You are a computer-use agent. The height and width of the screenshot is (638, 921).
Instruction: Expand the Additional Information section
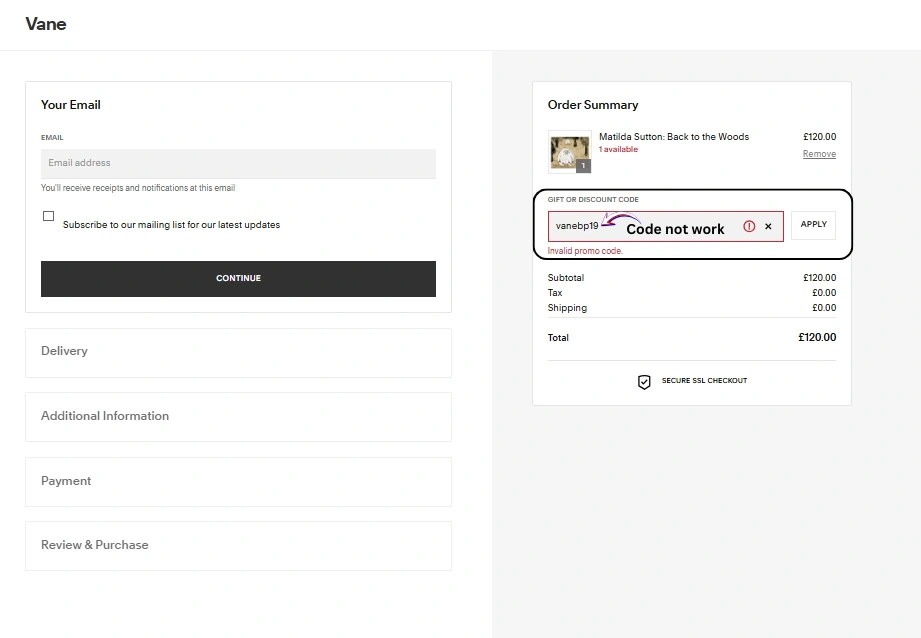click(x=238, y=416)
